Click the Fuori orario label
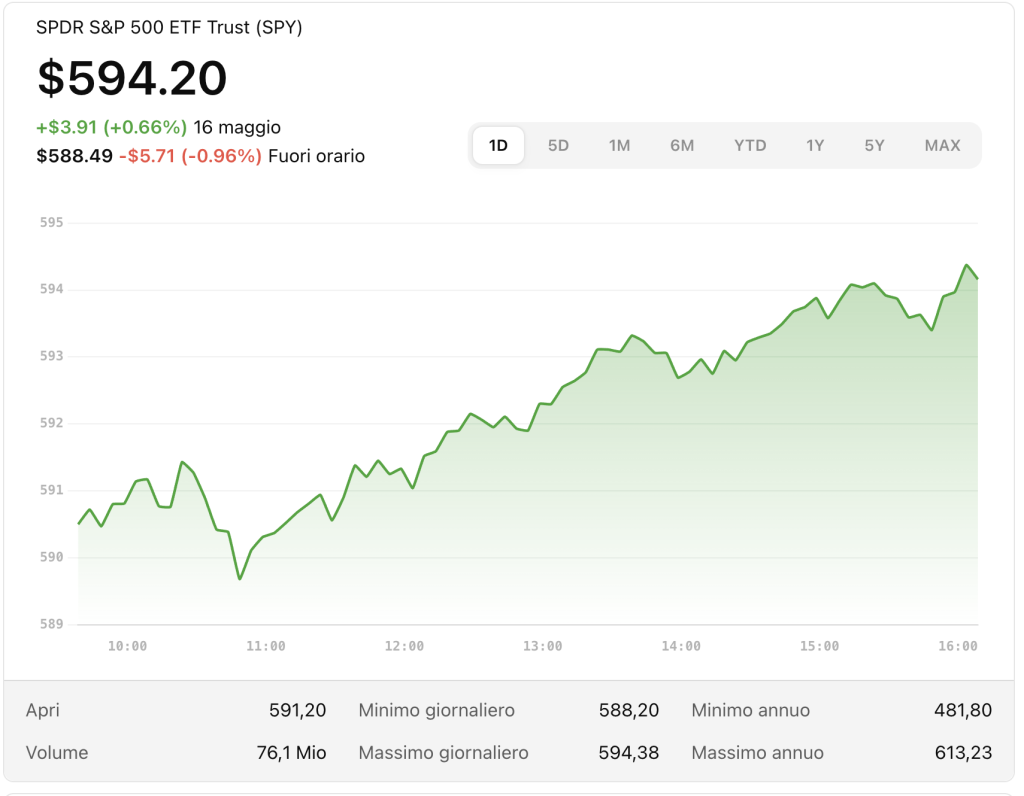Image resolution: width=1024 pixels, height=796 pixels. [317, 156]
